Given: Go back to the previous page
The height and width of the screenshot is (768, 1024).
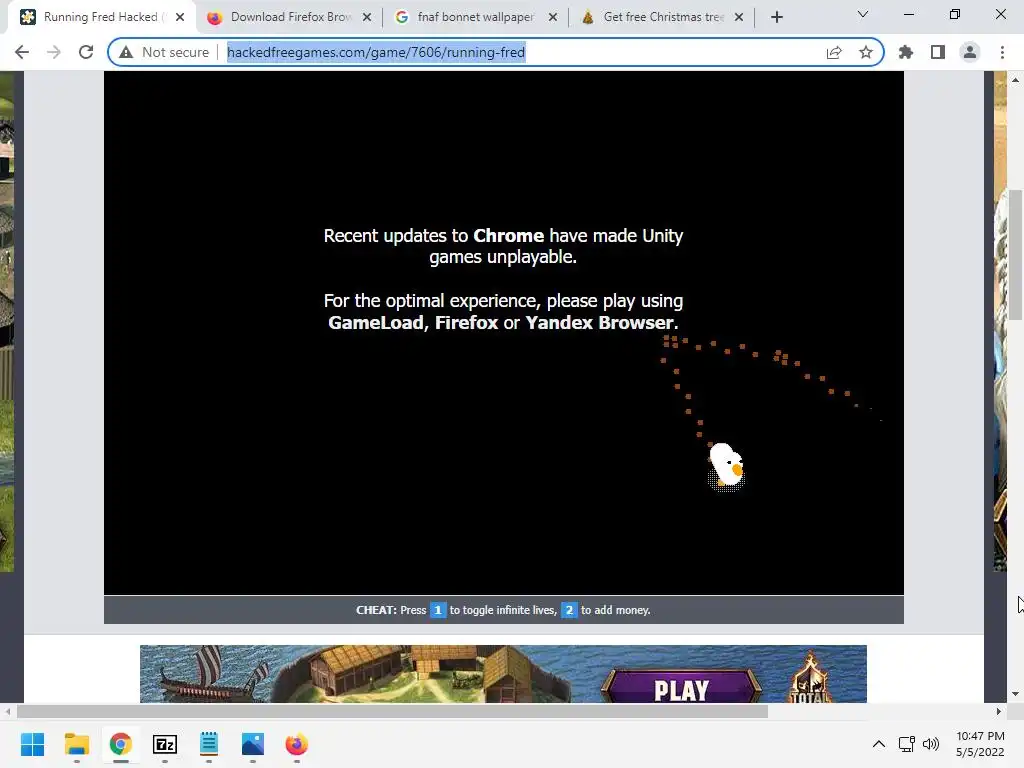Looking at the screenshot, I should (22, 52).
